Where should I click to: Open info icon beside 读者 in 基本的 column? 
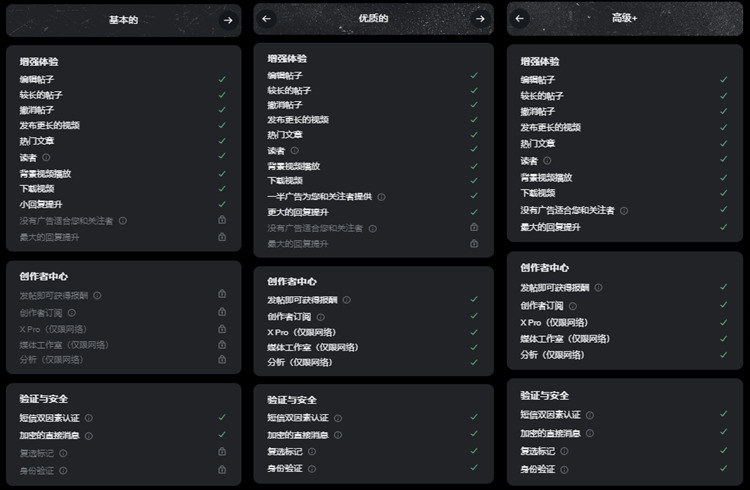coord(45,158)
